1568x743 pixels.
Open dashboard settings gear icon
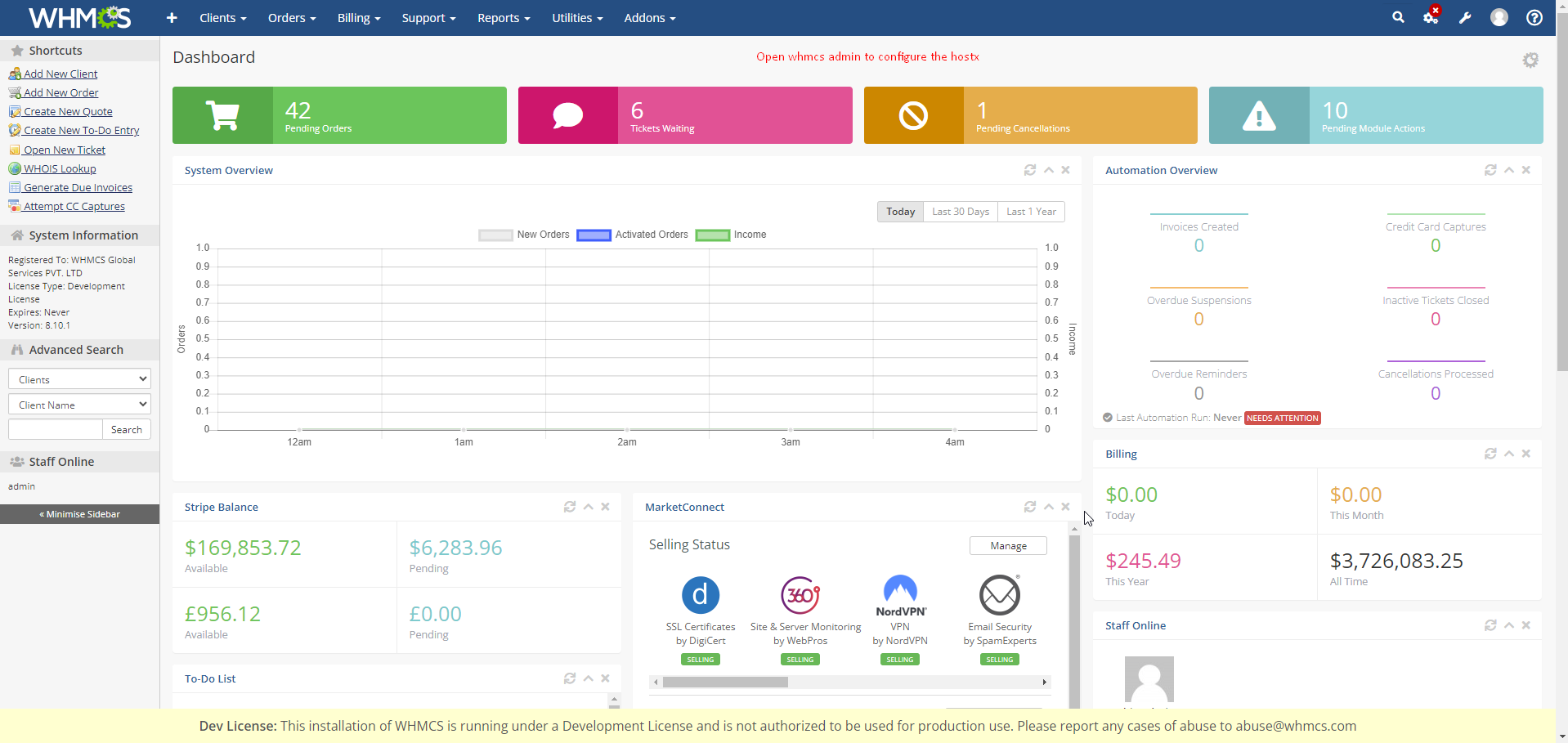tap(1530, 60)
